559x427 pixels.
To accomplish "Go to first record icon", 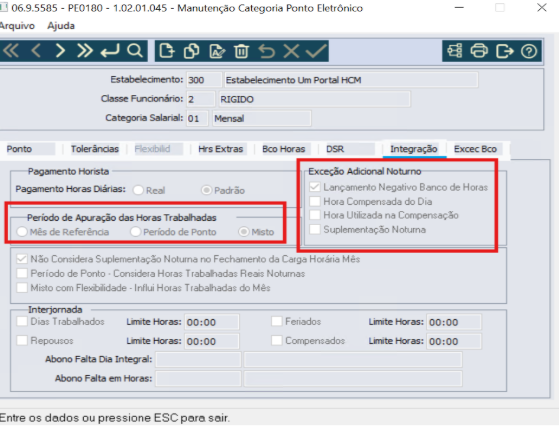I will (11, 51).
